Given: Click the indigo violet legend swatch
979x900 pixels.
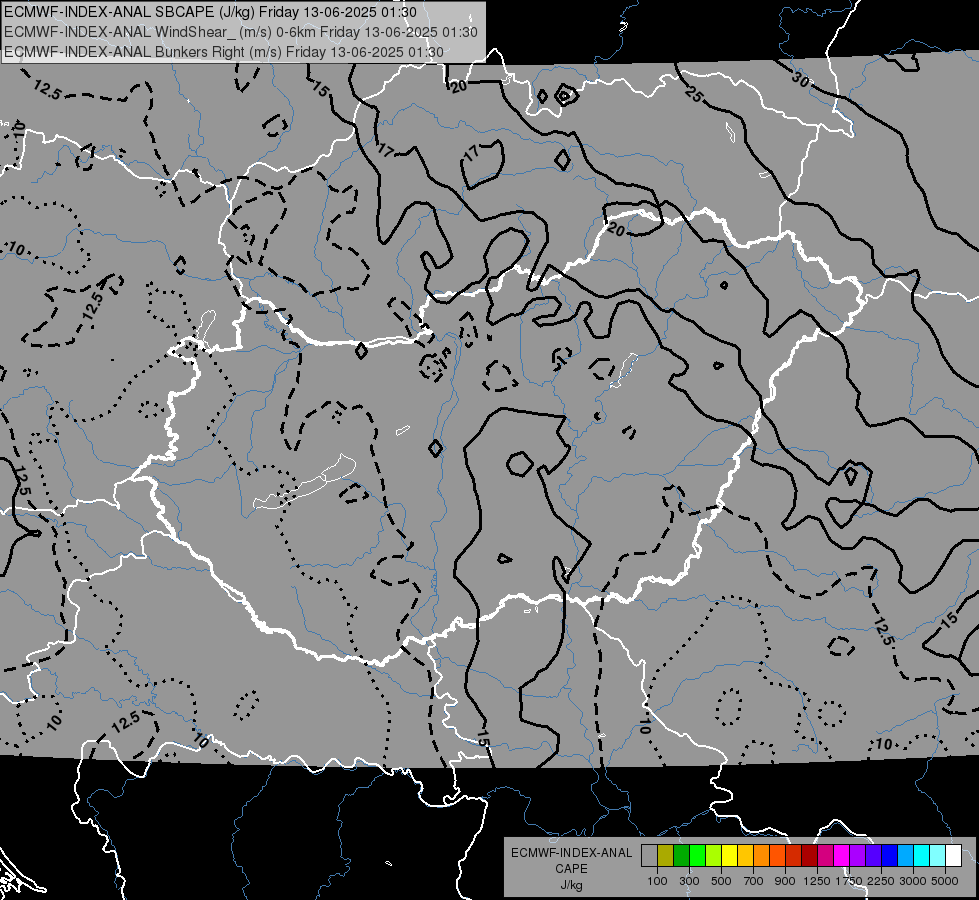Looking at the screenshot, I should click(x=873, y=856).
